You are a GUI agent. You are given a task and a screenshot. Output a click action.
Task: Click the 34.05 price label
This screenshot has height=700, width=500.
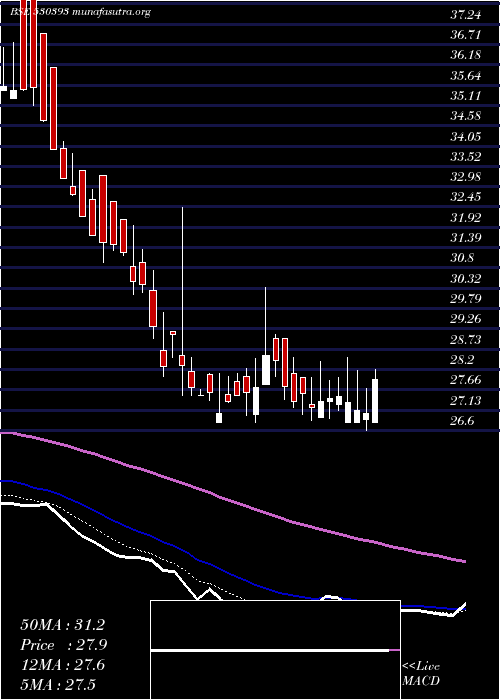pyautogui.click(x=465, y=137)
